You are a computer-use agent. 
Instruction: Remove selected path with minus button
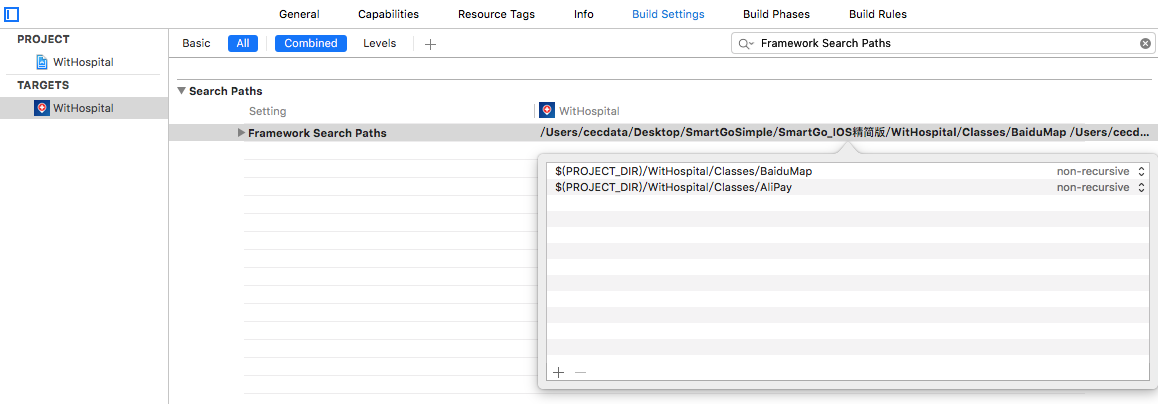pos(580,372)
